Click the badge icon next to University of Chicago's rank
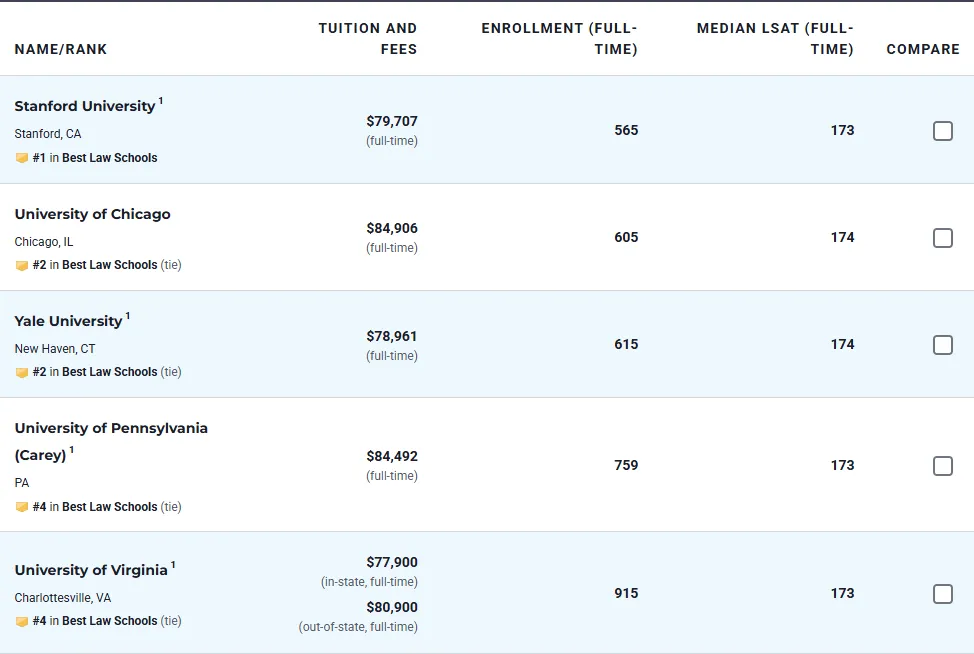This screenshot has height=654, width=974. click(x=22, y=266)
